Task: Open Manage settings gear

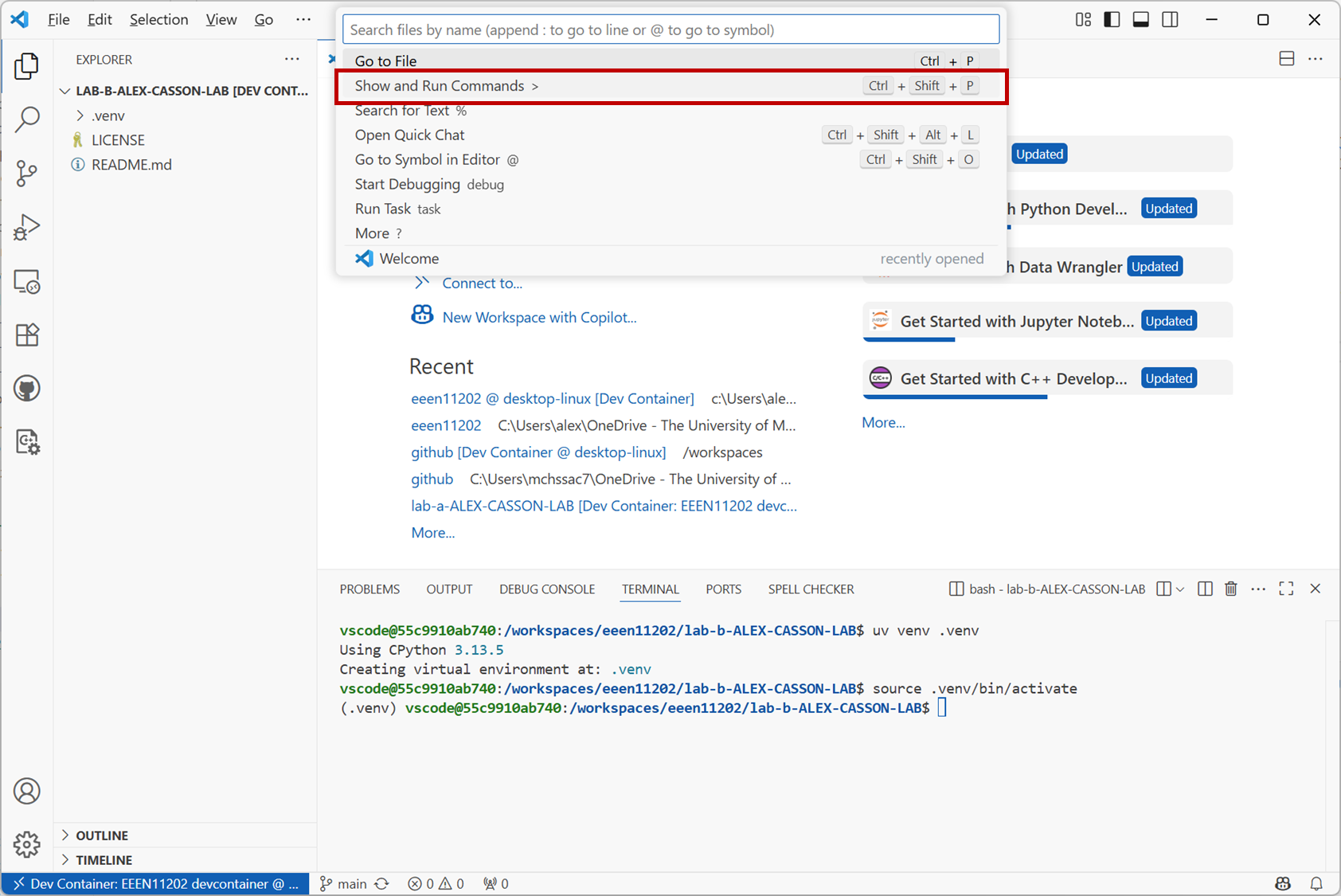Action: click(x=27, y=844)
